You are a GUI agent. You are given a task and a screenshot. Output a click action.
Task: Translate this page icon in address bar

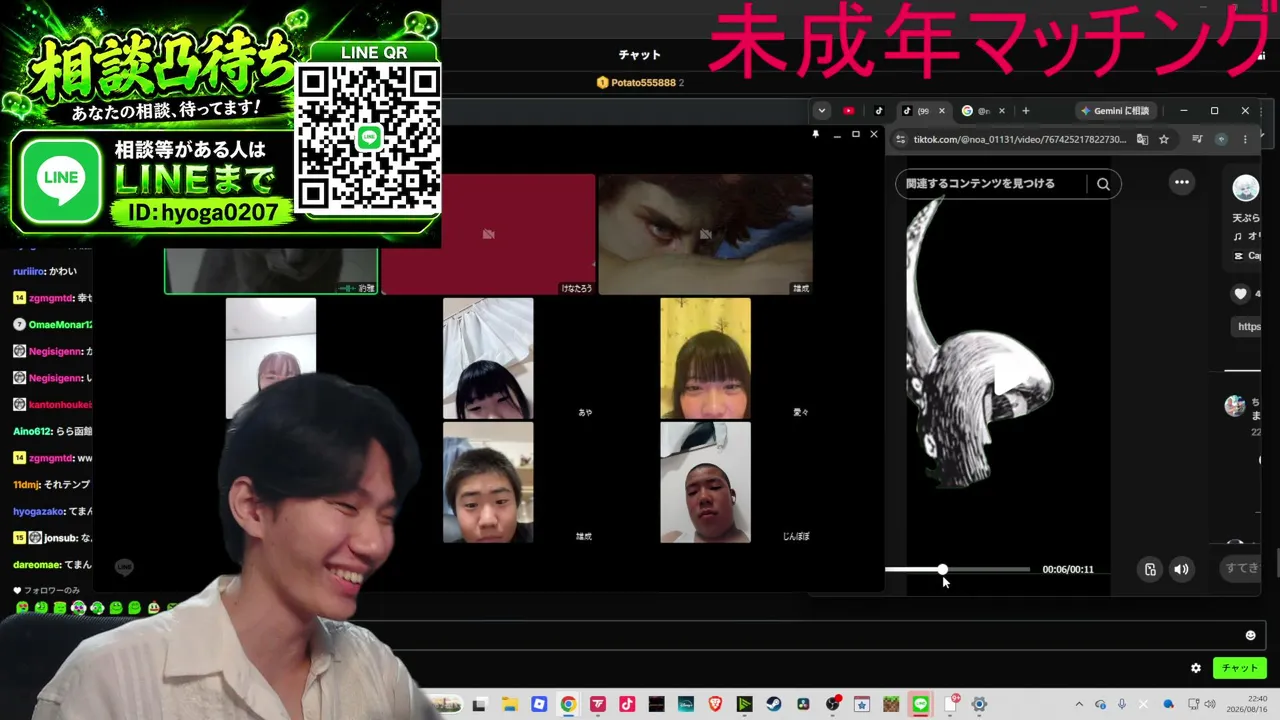(1143, 140)
